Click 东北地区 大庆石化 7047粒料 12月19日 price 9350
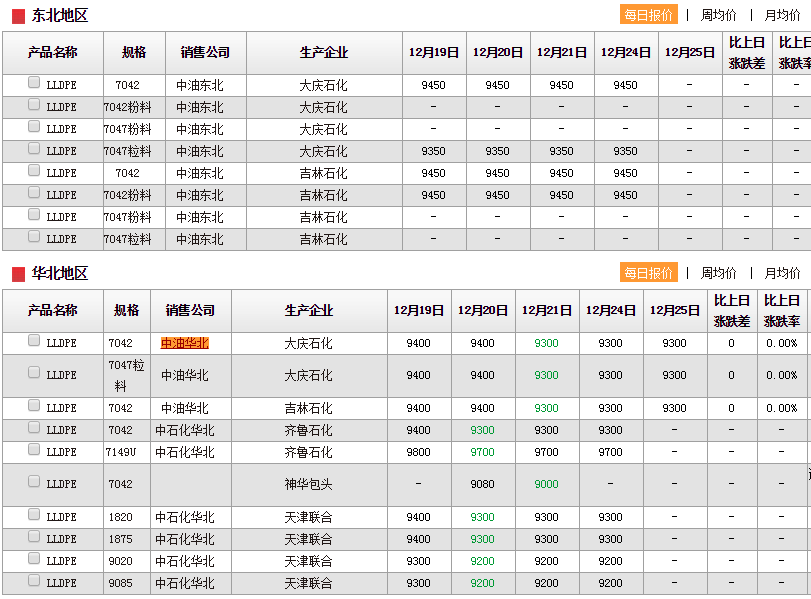 [433, 151]
